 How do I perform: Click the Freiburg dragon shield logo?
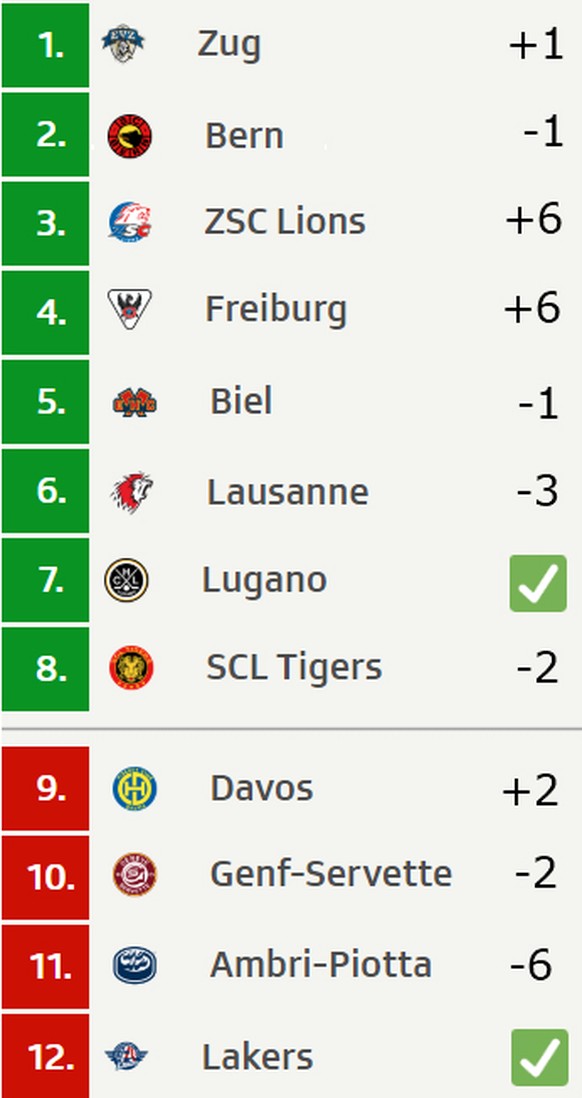click(130, 309)
